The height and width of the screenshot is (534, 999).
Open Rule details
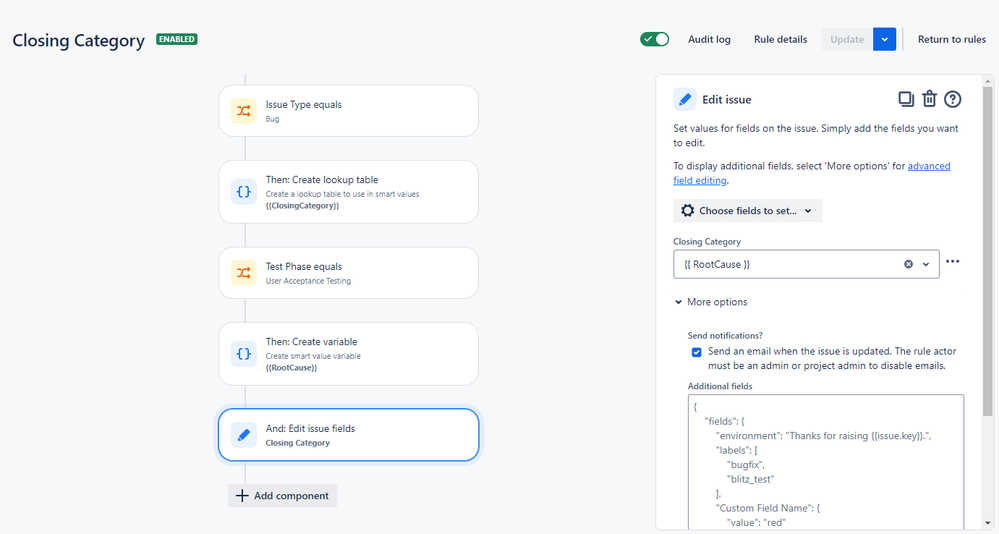click(780, 40)
